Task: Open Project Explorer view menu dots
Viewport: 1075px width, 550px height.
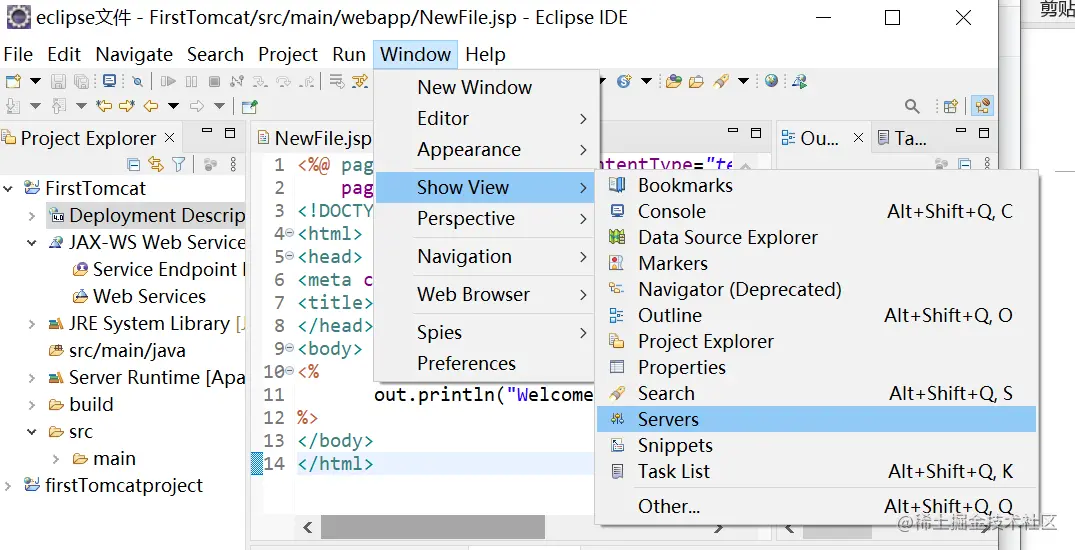Action: click(233, 165)
